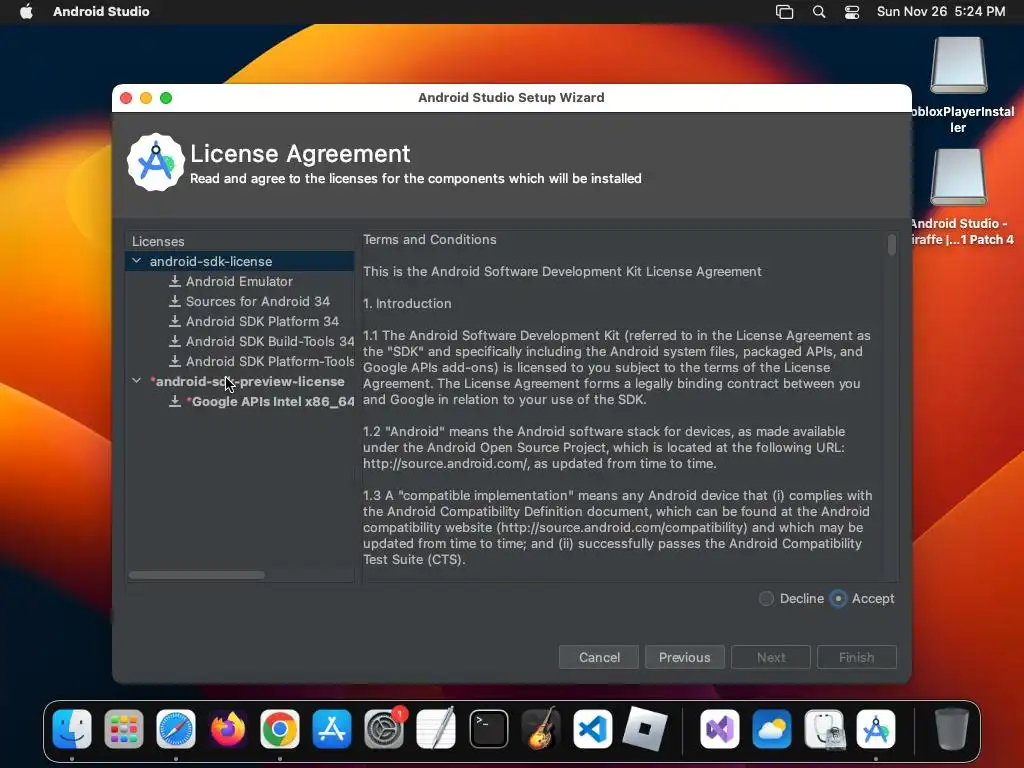Select the Google APIs Intel x86_64 row
The height and width of the screenshot is (768, 1024).
[x=240, y=402]
